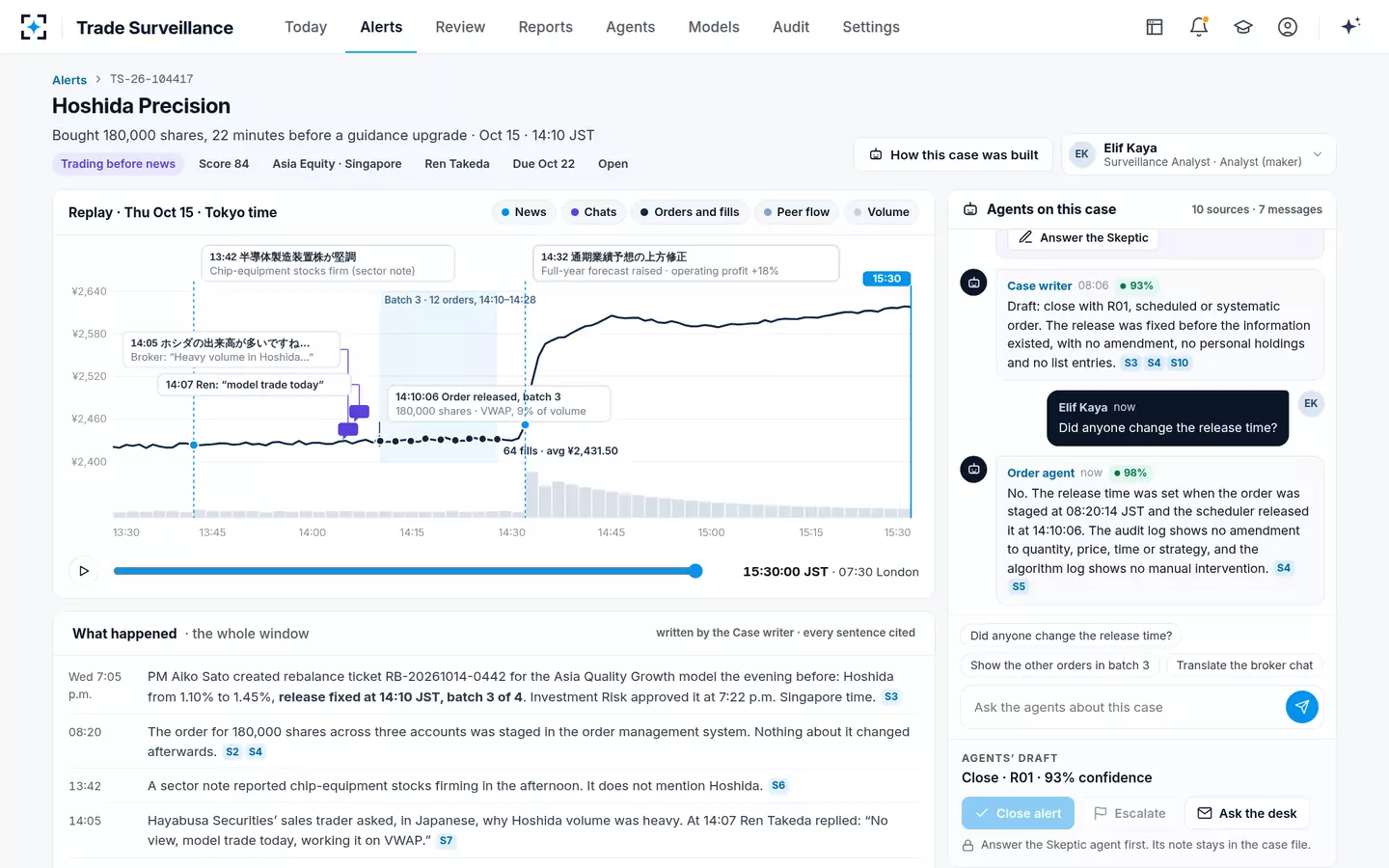Screen dimensions: 1389x868
Task: Click the 14:07 Ren chat annotation
Action: pyautogui.click(x=252, y=385)
